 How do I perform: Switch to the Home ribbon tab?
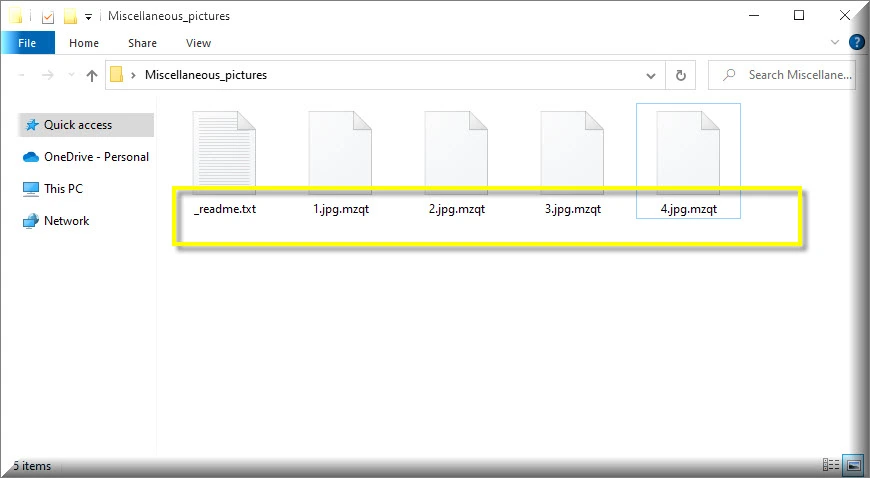(84, 43)
